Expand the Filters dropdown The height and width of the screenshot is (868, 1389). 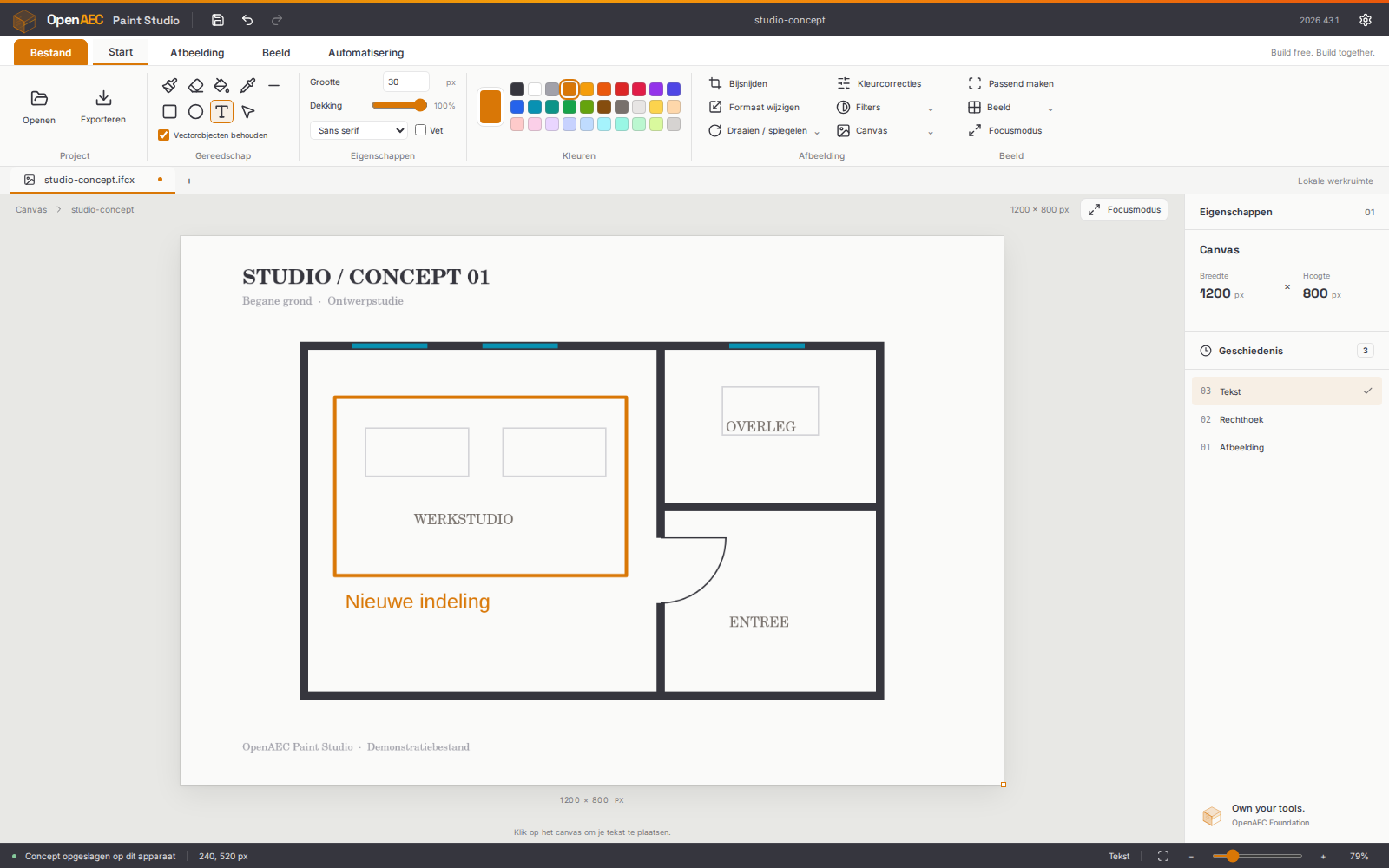pyautogui.click(x=885, y=108)
